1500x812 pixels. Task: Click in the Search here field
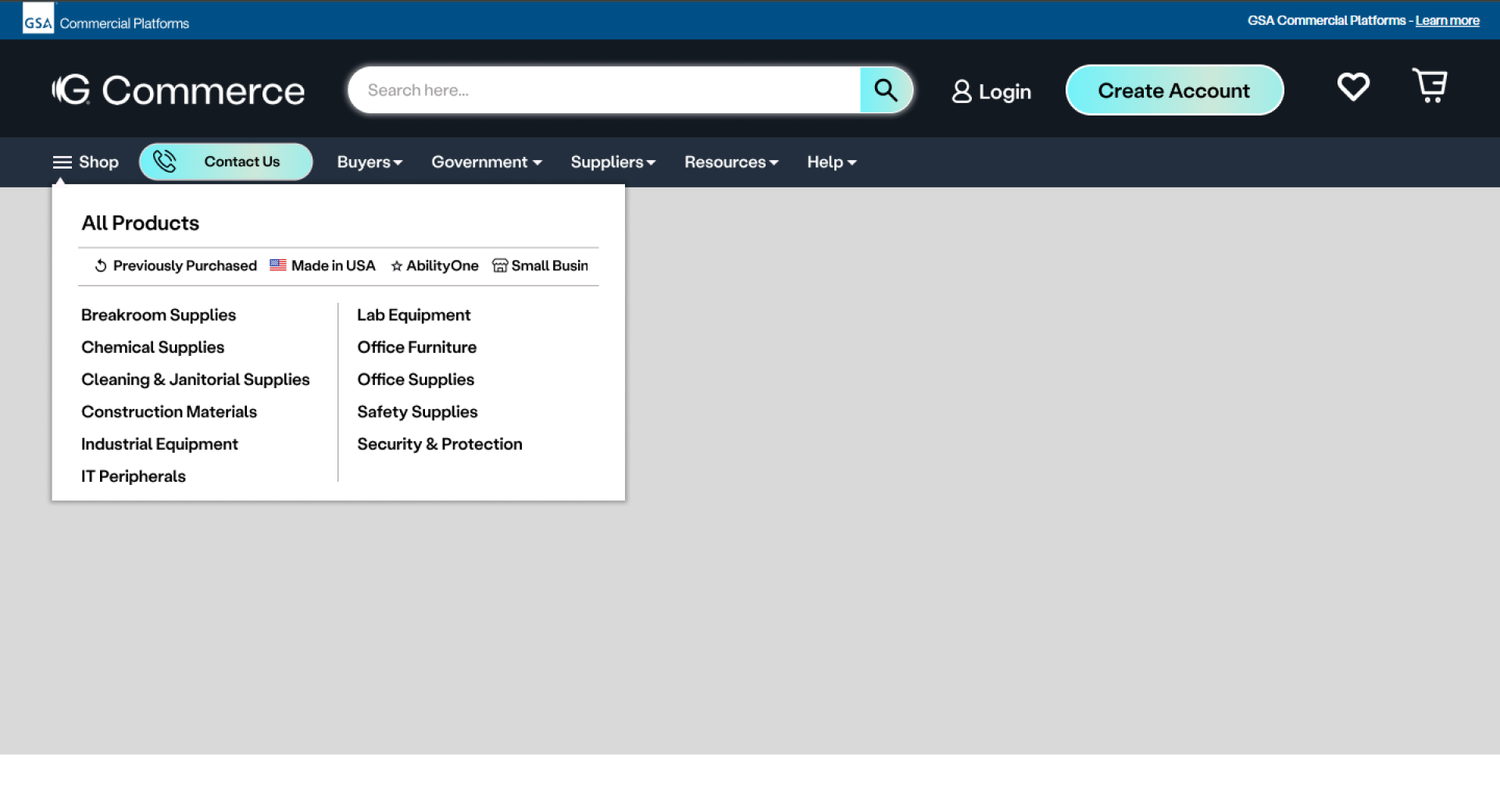click(605, 90)
